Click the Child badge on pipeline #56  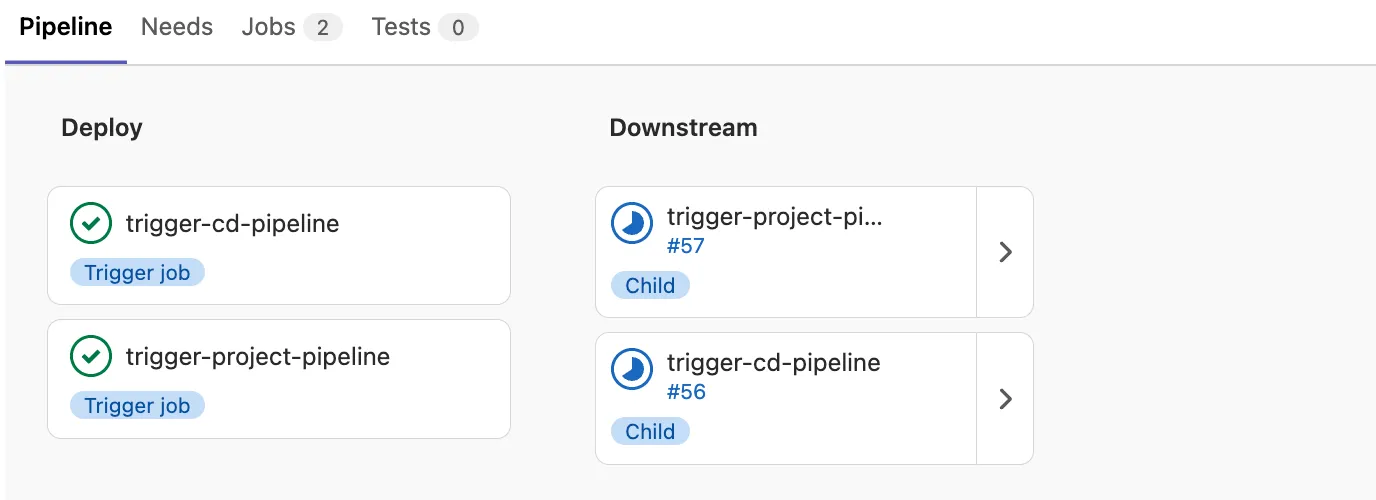click(x=650, y=432)
